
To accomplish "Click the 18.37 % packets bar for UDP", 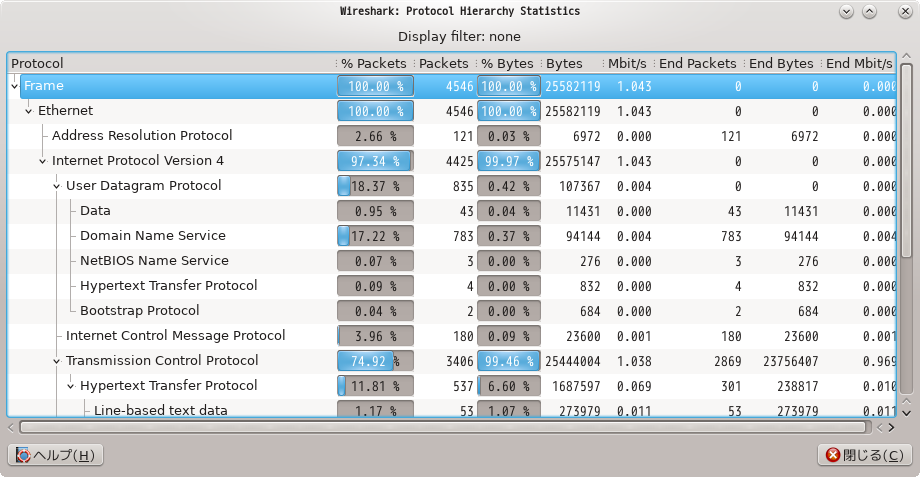I will point(376,186).
